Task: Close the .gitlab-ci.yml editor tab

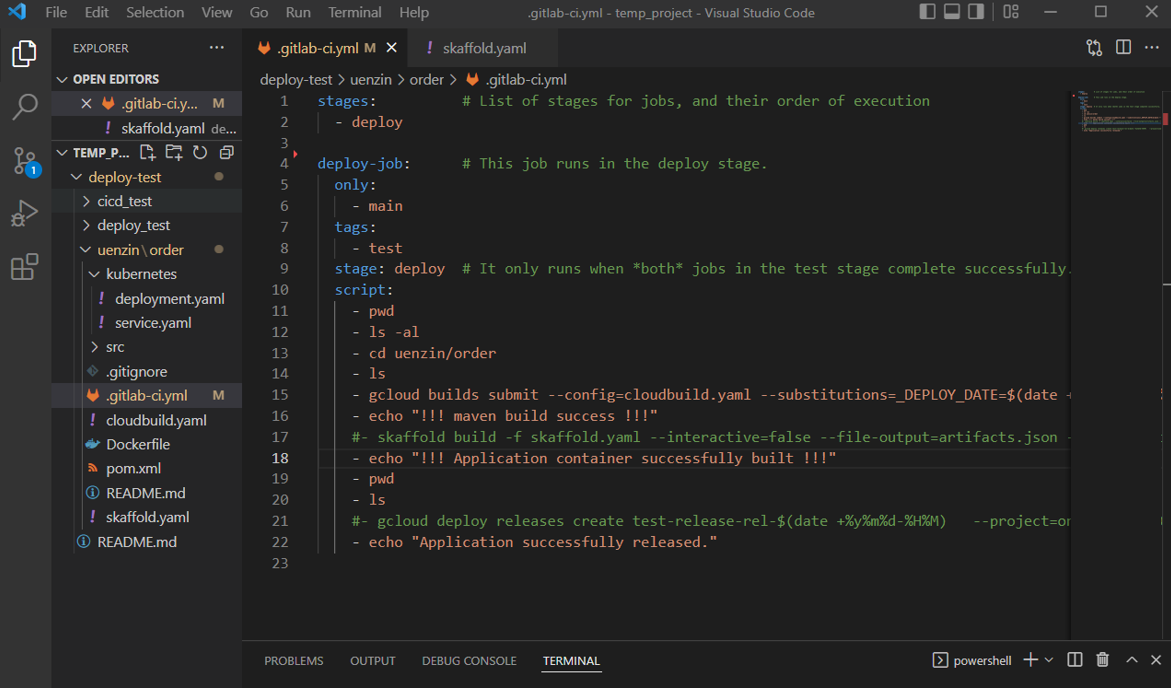Action: (391, 48)
